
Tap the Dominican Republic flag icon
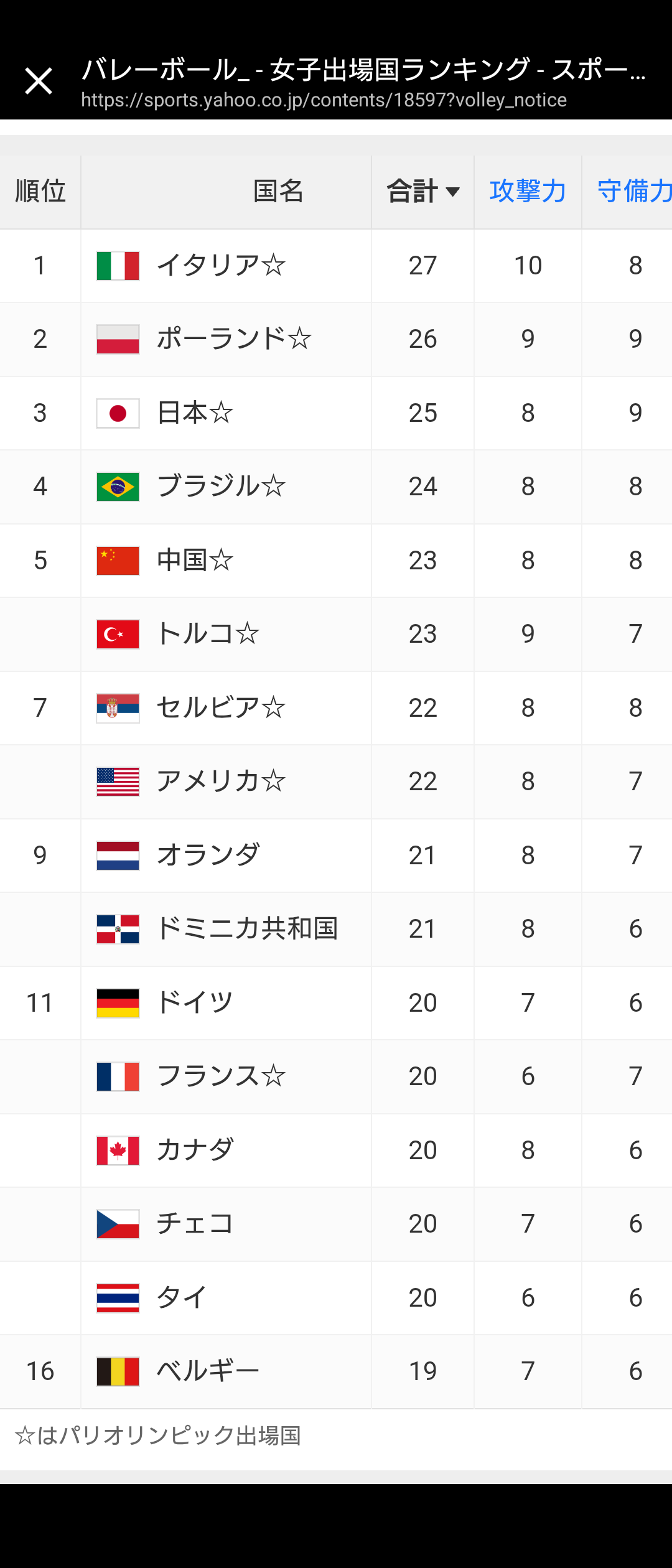click(x=118, y=929)
